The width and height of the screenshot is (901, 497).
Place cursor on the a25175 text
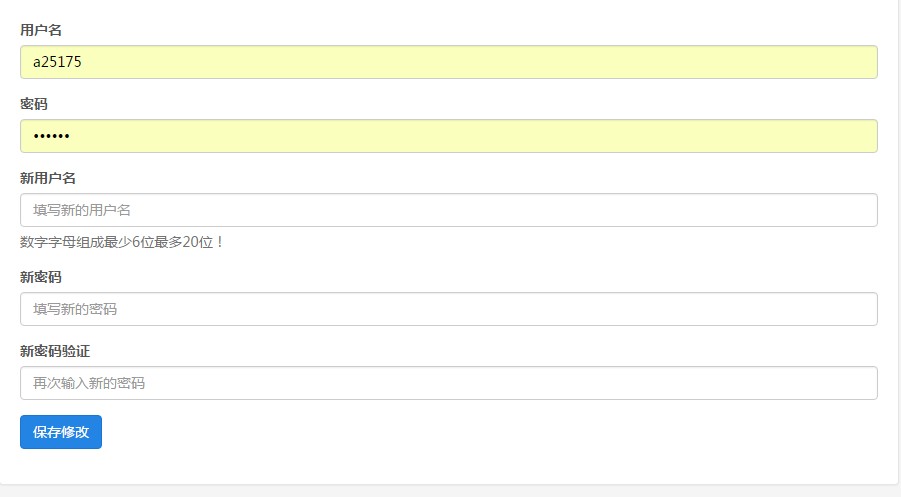57,62
